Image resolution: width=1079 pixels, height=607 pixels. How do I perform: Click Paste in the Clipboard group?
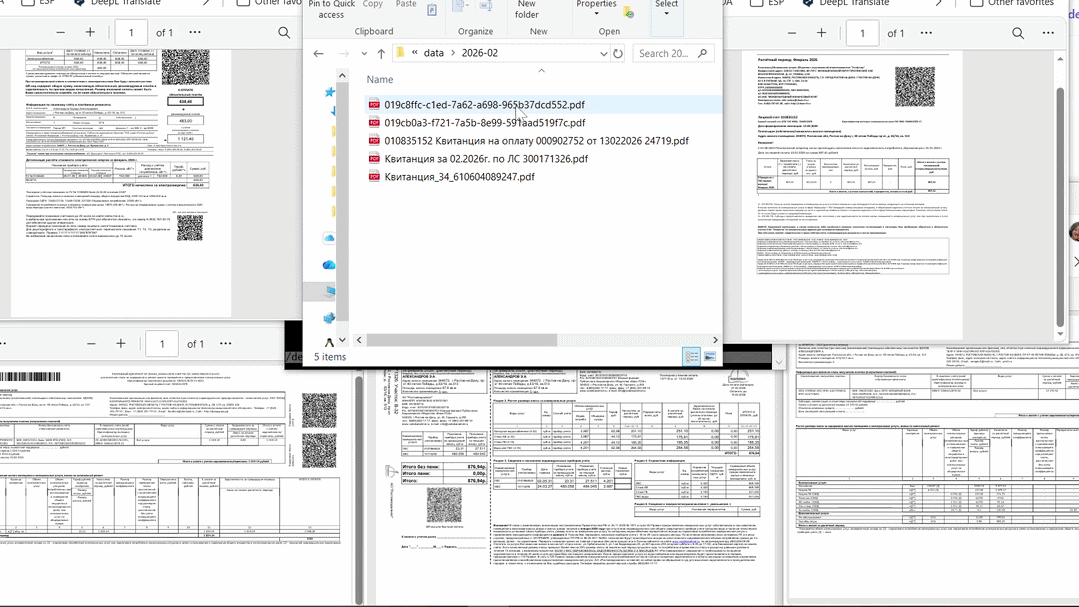tap(406, 4)
